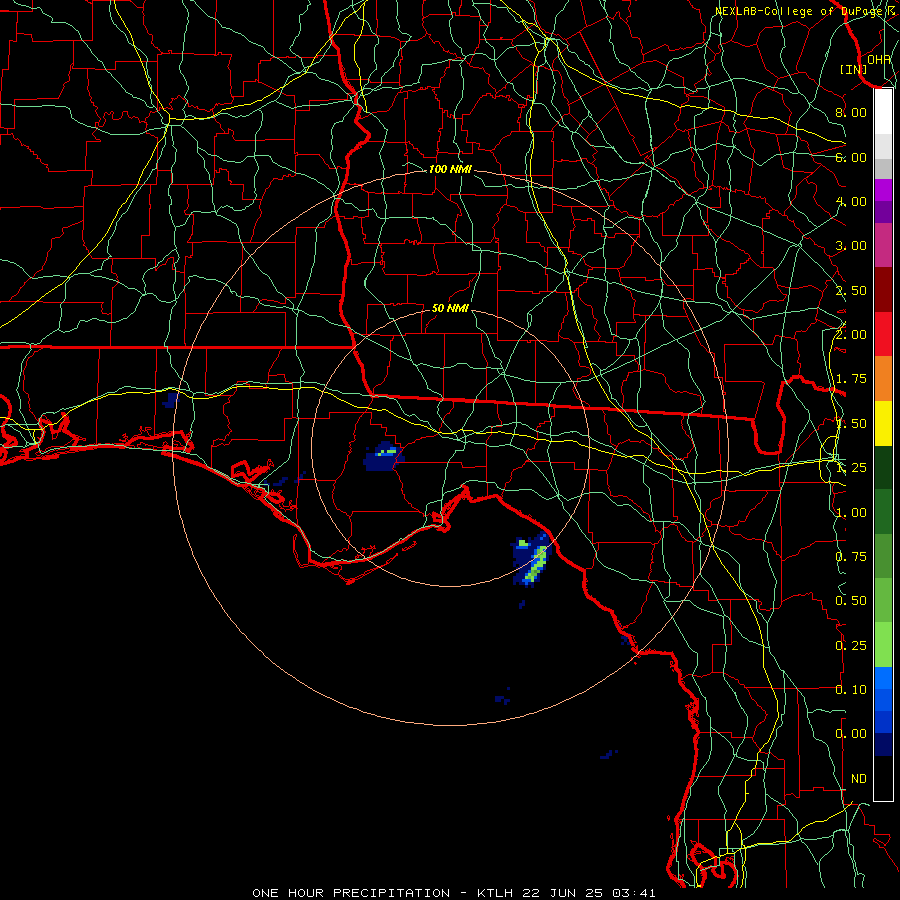This screenshot has width=900, height=900.
Task: Click the bright red legend swatch
Action: tap(883, 334)
